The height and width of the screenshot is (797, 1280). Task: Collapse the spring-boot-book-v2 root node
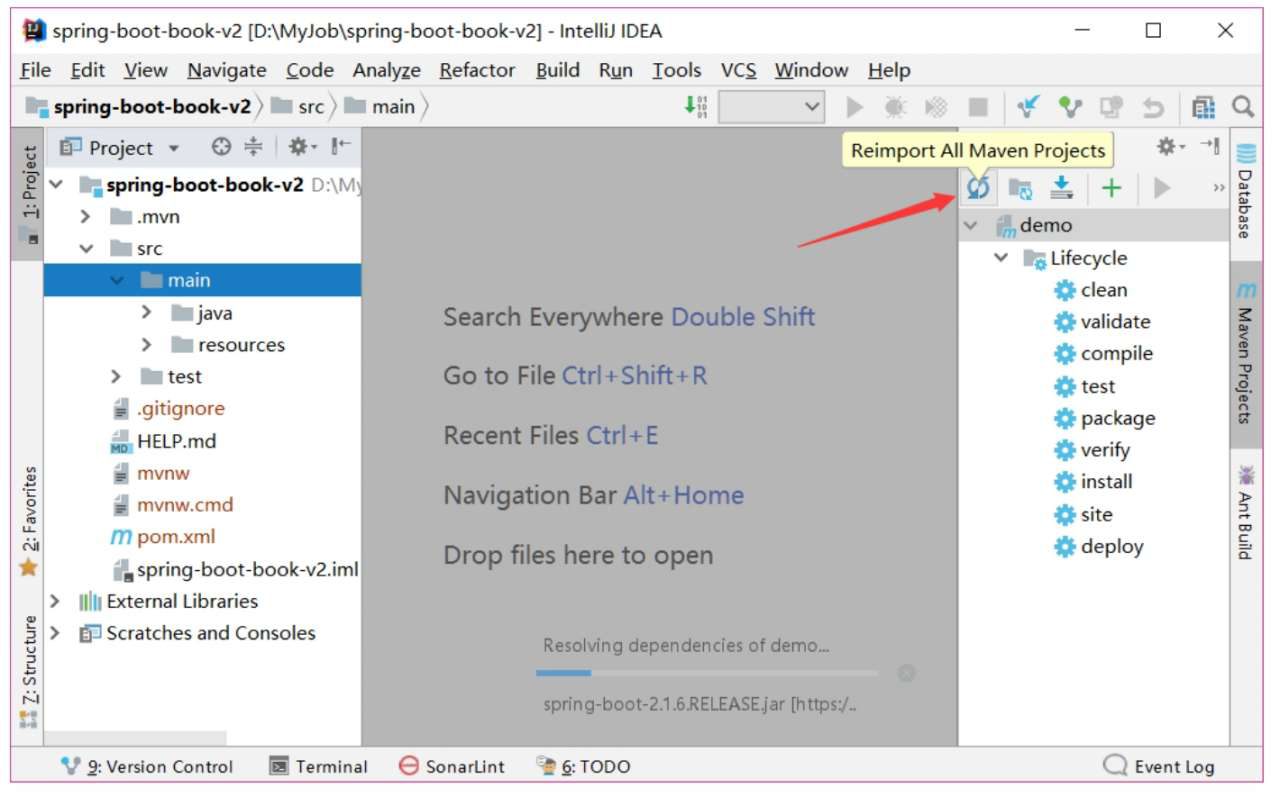click(x=56, y=185)
